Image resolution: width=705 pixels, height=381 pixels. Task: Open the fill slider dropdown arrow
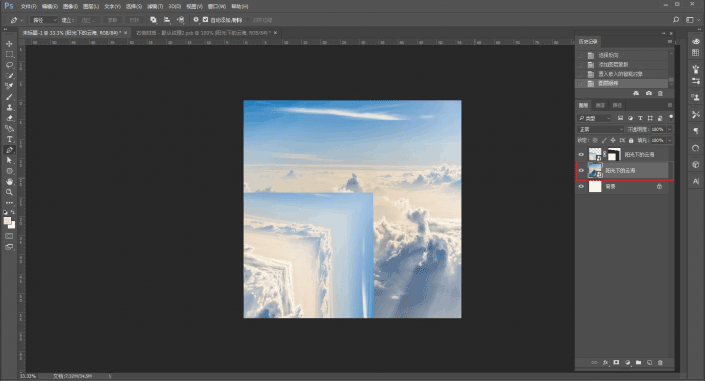[x=669, y=140]
